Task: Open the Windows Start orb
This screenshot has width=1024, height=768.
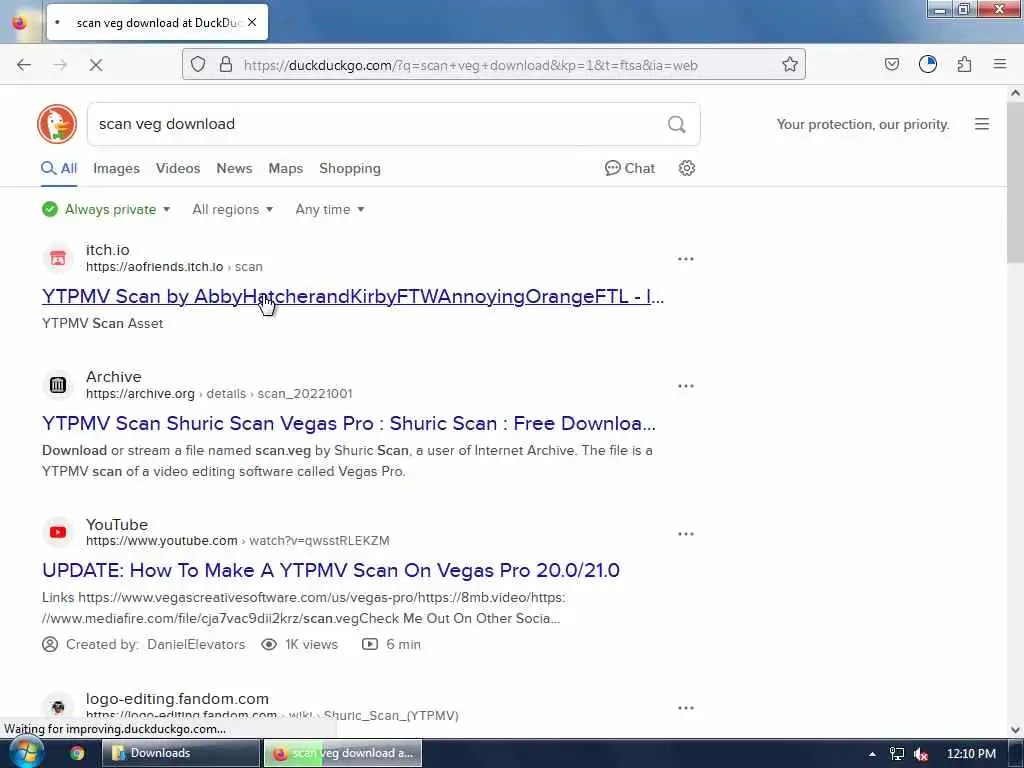Action: click(x=26, y=752)
